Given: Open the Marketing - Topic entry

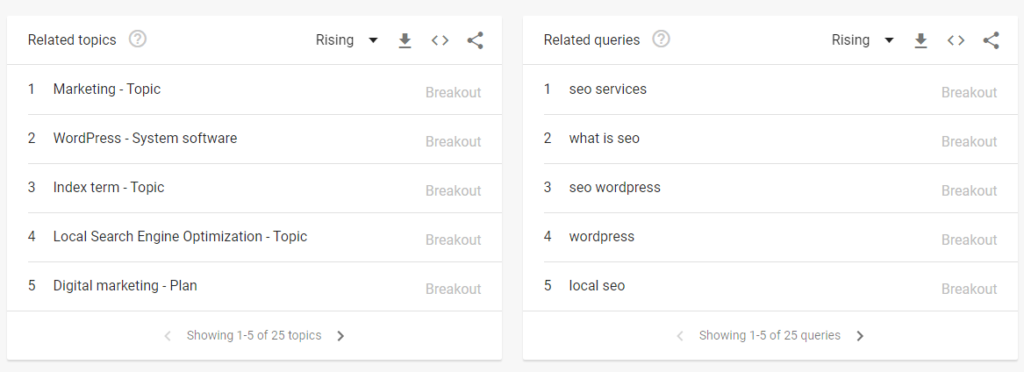Looking at the screenshot, I should click(254, 90).
